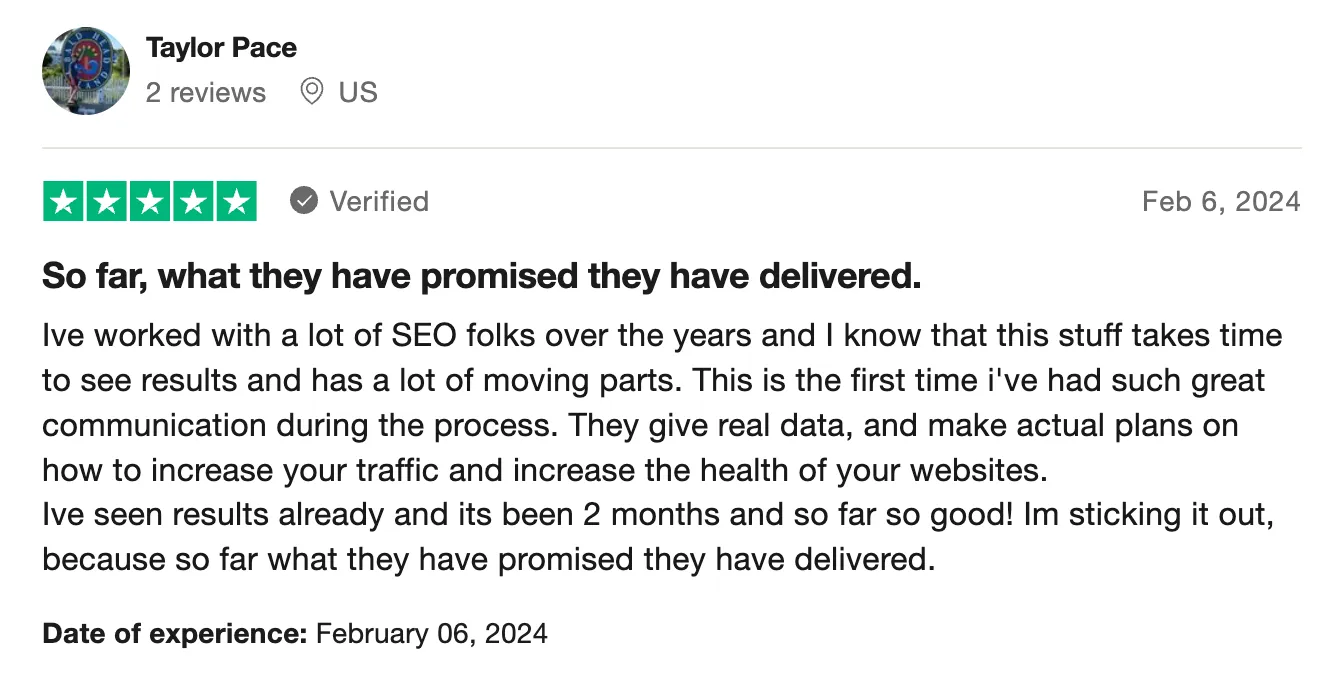Click Taylor Pace's profile avatar
Screen dimensions: 1336x684
(86, 71)
